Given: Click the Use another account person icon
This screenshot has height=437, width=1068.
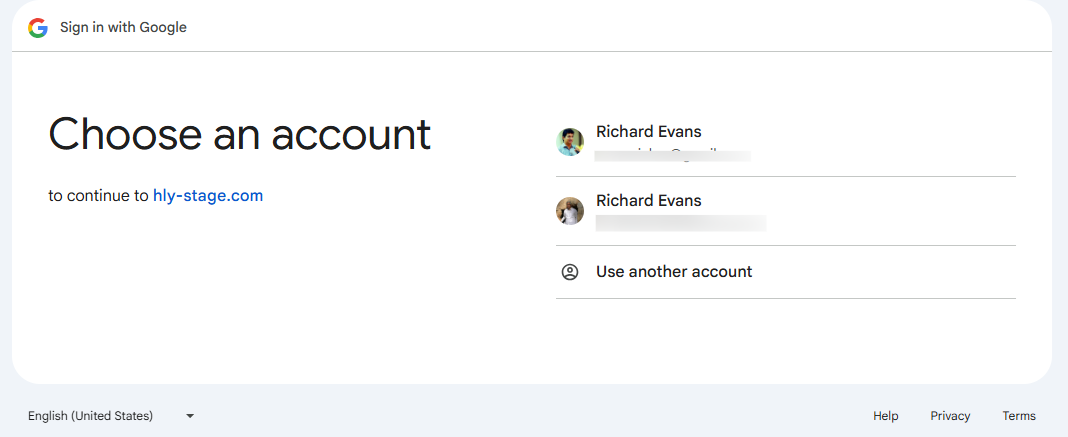Looking at the screenshot, I should point(570,272).
